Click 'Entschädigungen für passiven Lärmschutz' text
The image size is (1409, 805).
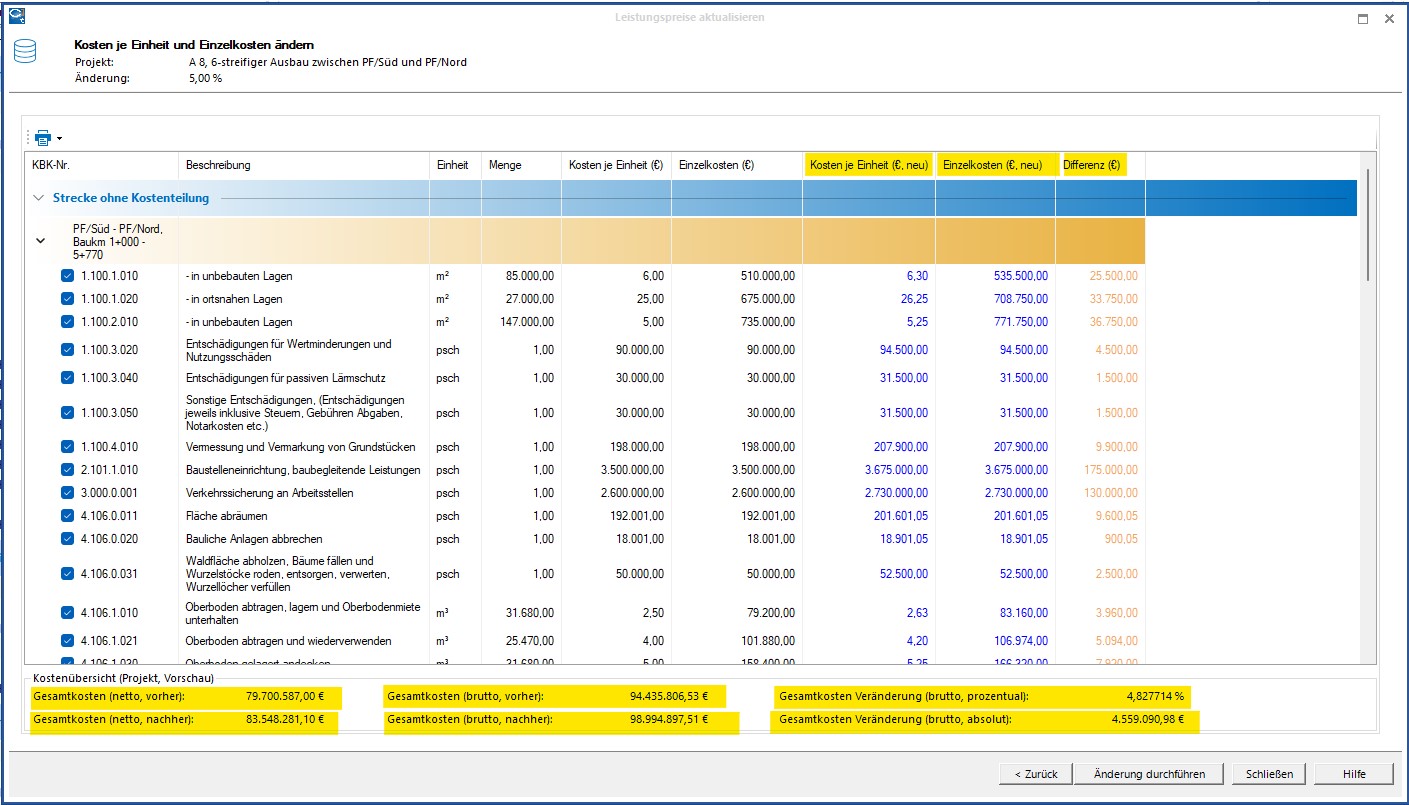[x=285, y=378]
